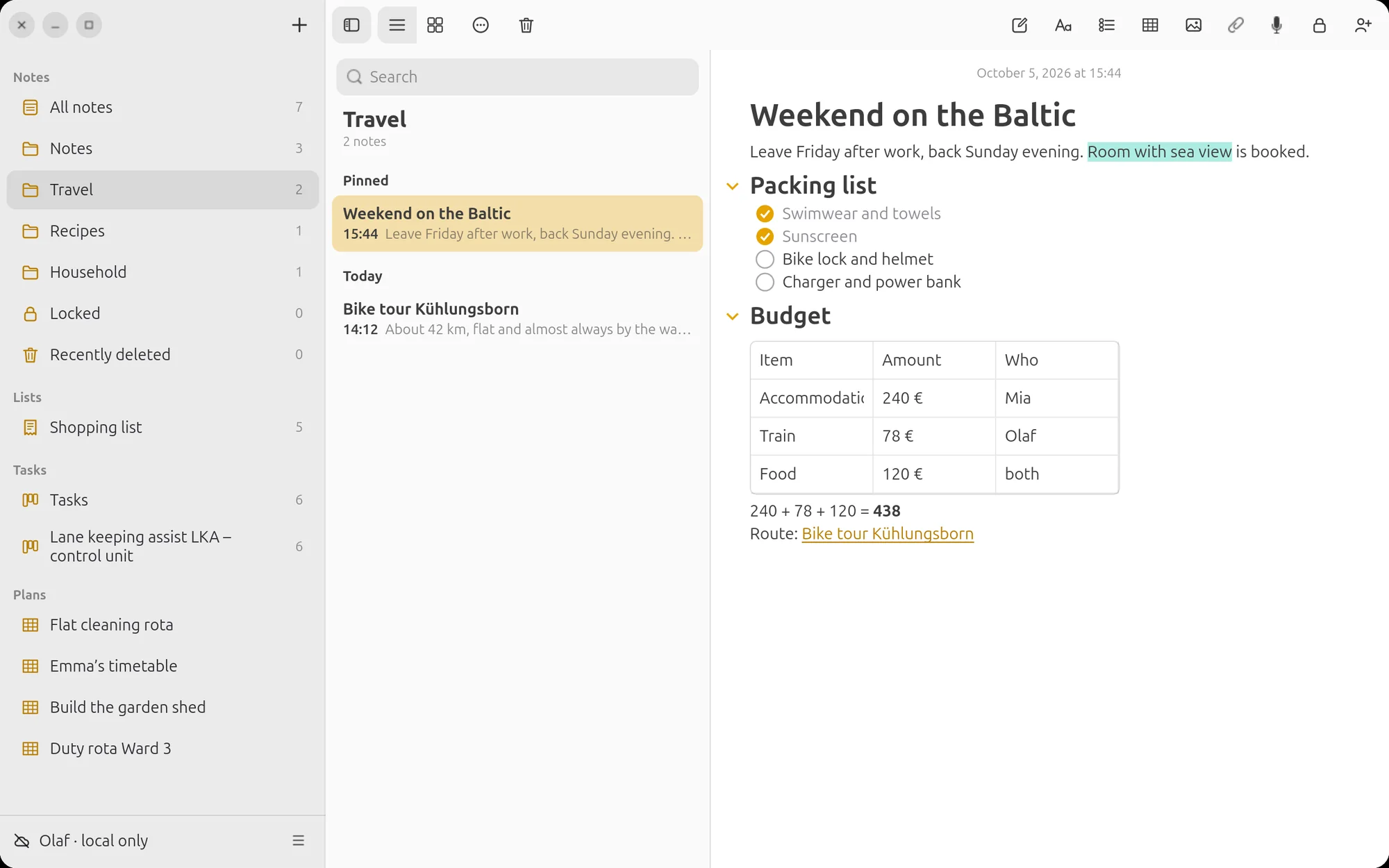
Task: Uncheck Swimwear and towels item
Action: click(x=765, y=213)
